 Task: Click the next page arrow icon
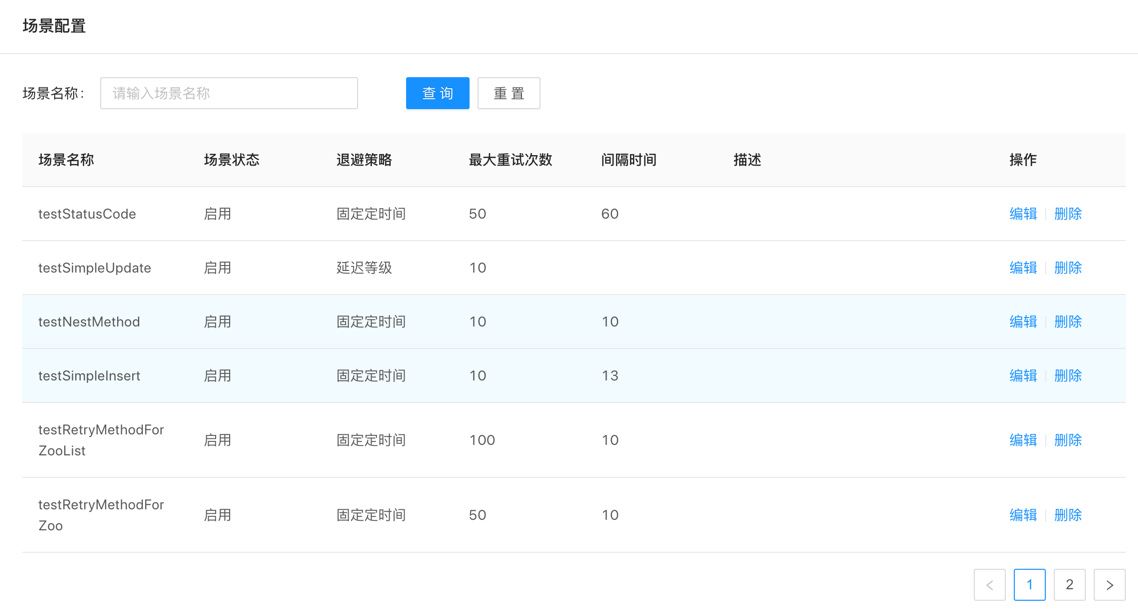click(x=1109, y=585)
